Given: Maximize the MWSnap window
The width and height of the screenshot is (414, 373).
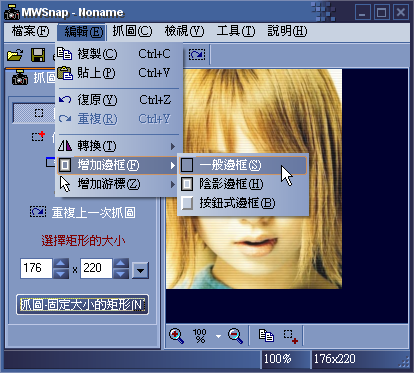Looking at the screenshot, I should (382, 13).
